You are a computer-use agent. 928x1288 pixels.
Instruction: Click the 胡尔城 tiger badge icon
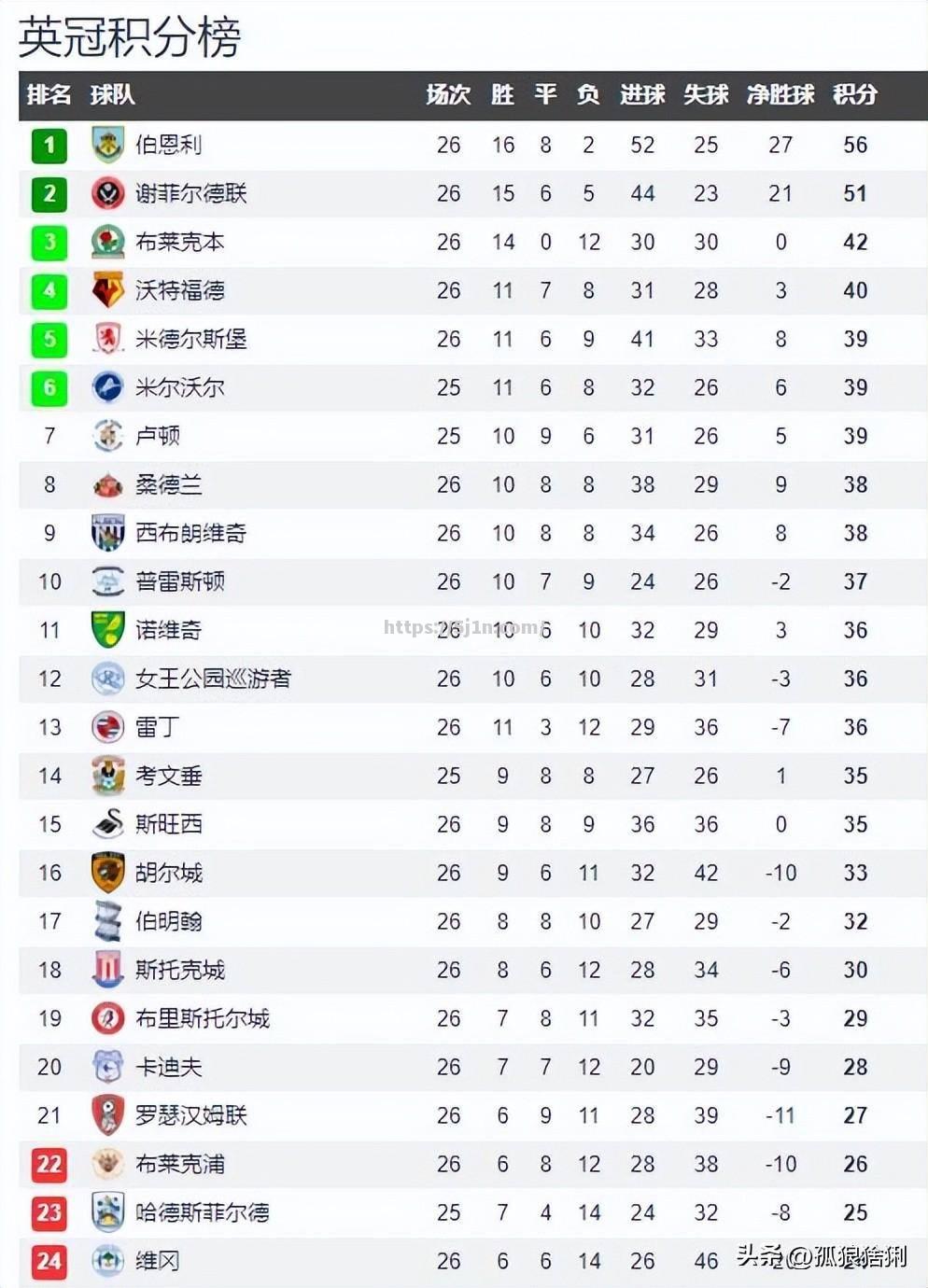pyautogui.click(x=108, y=873)
